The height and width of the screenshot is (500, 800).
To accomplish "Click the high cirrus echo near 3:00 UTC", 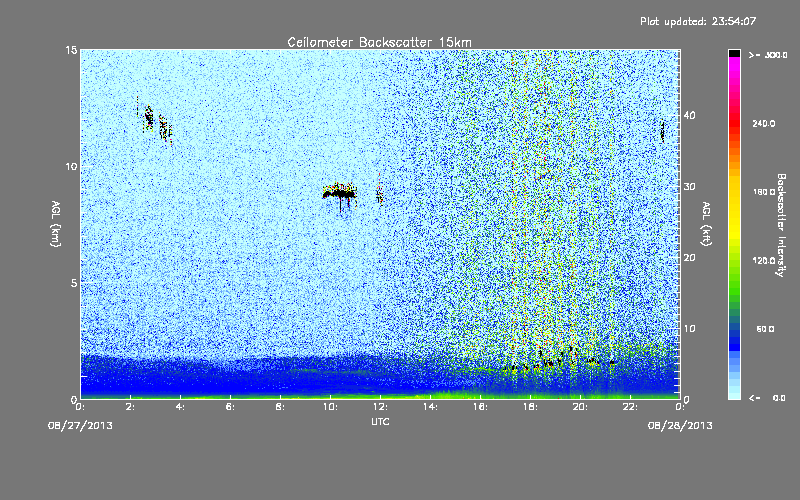I will click(155, 121).
